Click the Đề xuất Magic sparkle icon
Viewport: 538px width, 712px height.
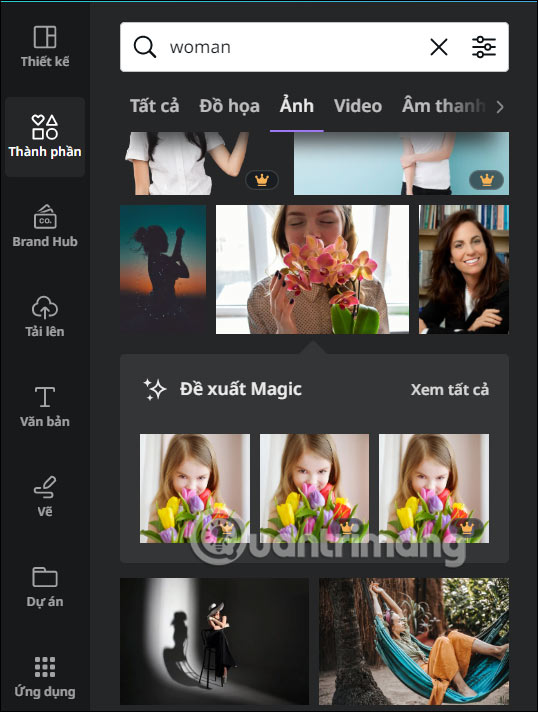[x=155, y=389]
